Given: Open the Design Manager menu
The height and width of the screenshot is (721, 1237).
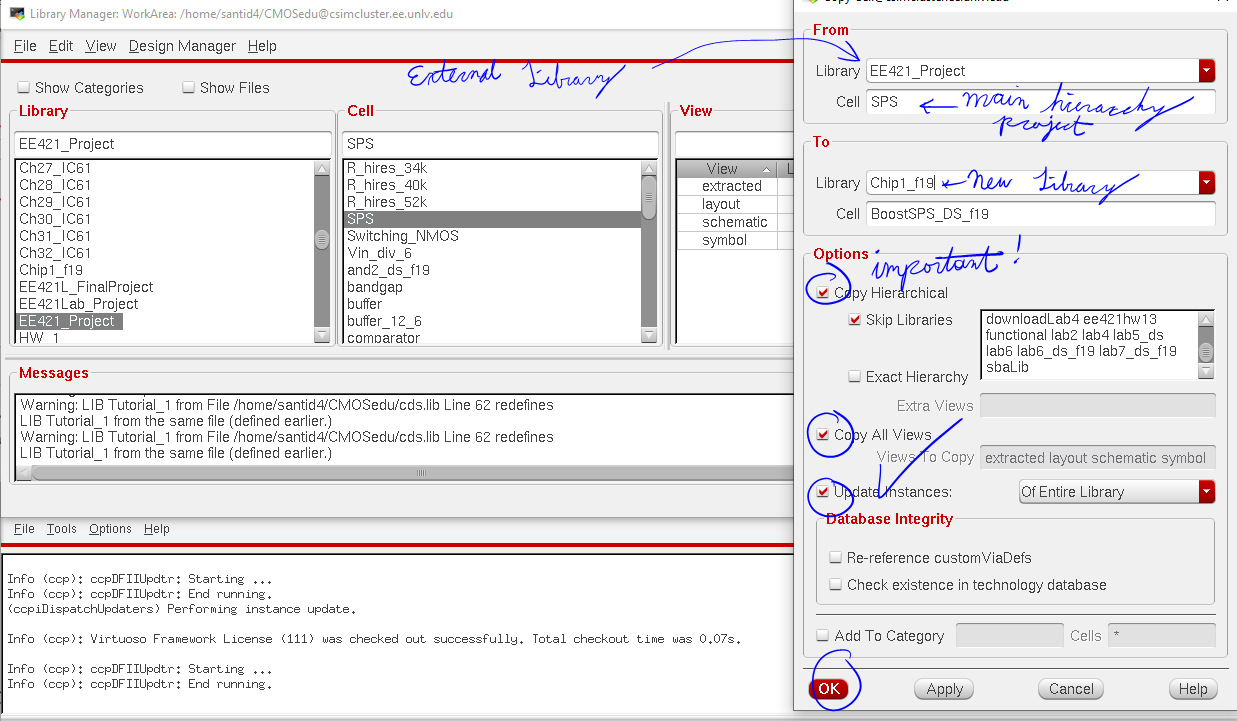Looking at the screenshot, I should point(182,46).
